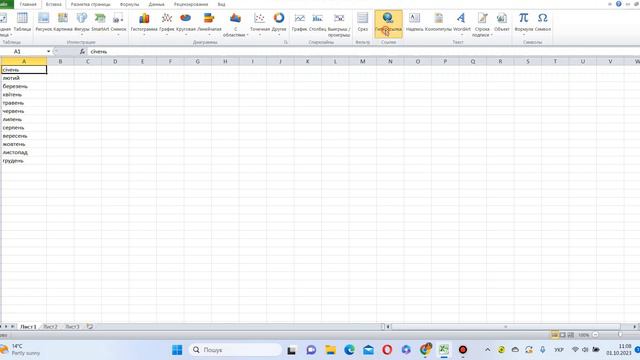Open Microsoft Edge from the taskbar
Screen dimensions: 640x360
349,350
